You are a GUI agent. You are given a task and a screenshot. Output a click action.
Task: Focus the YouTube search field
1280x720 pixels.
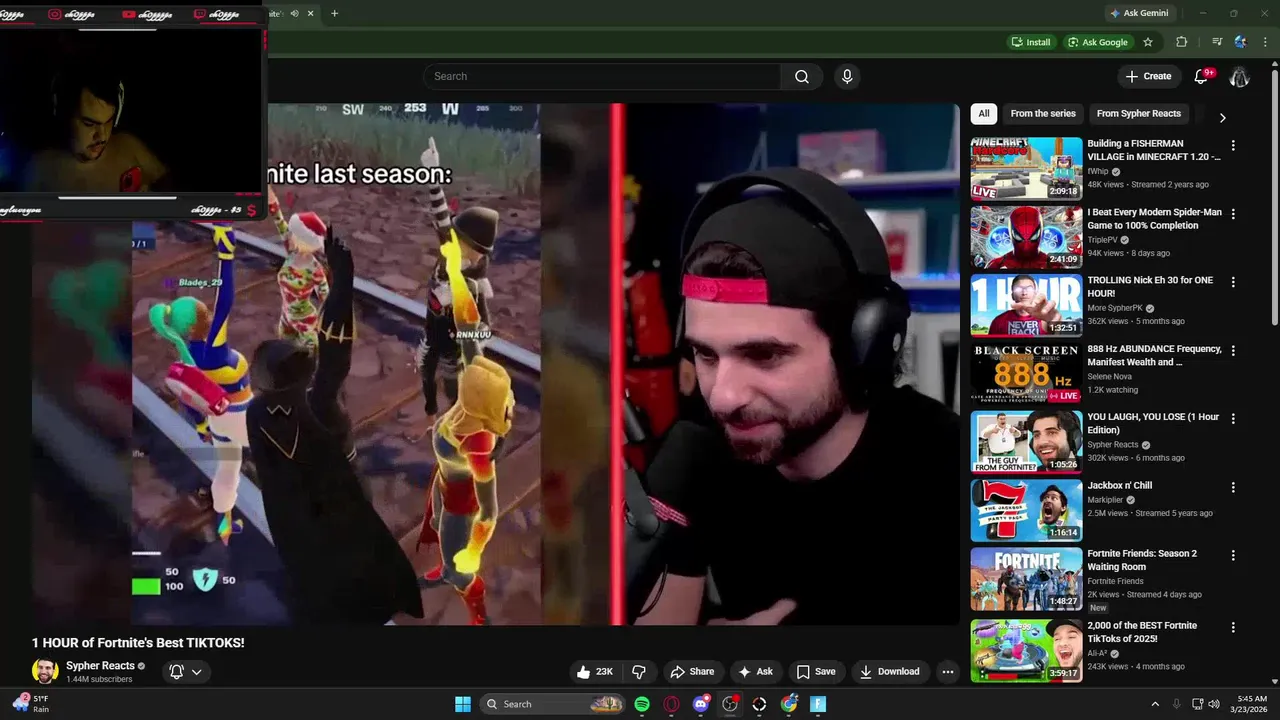(x=602, y=76)
